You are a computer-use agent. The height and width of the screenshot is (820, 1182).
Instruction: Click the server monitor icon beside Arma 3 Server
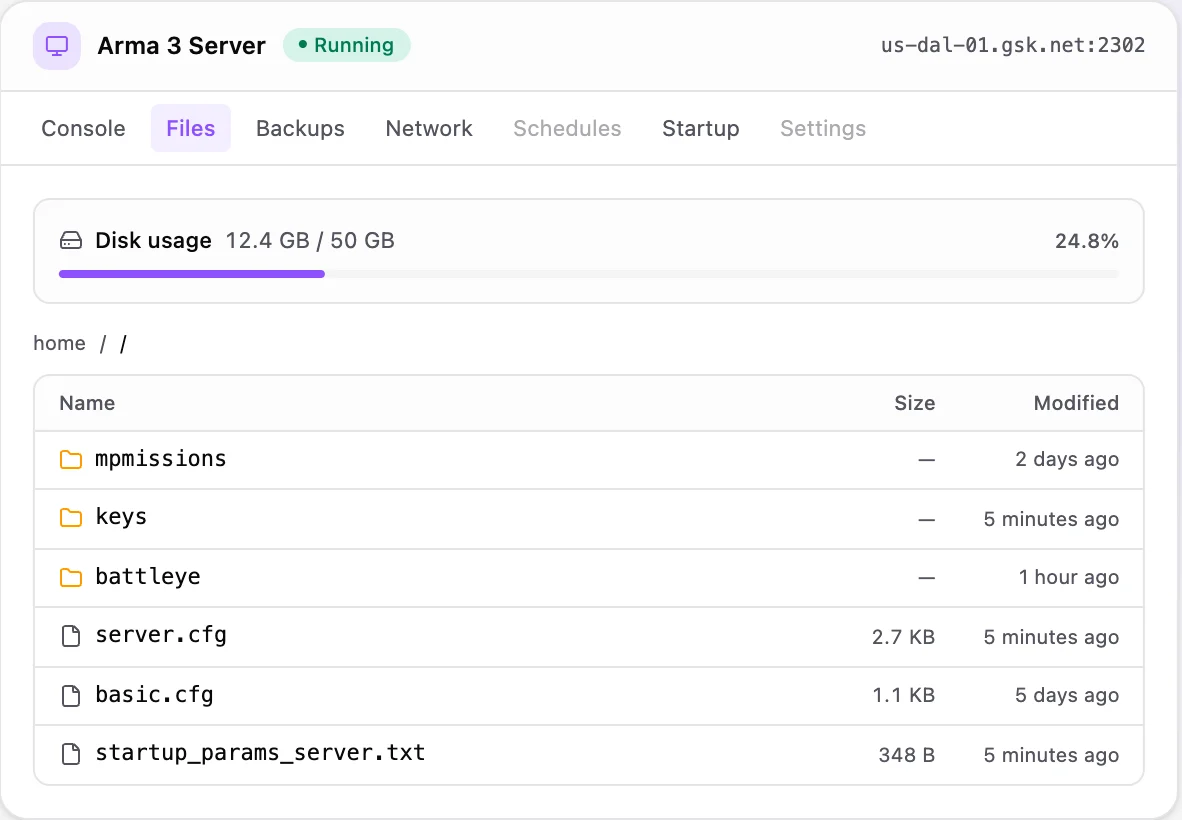tap(57, 46)
